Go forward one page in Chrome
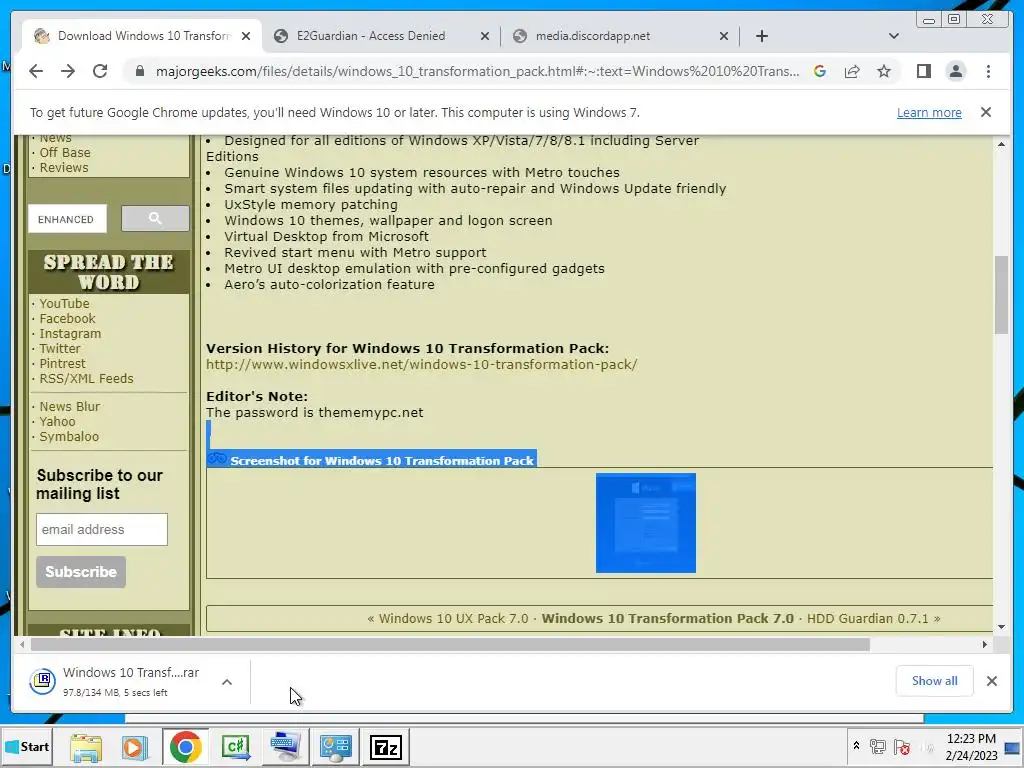 coord(68,71)
